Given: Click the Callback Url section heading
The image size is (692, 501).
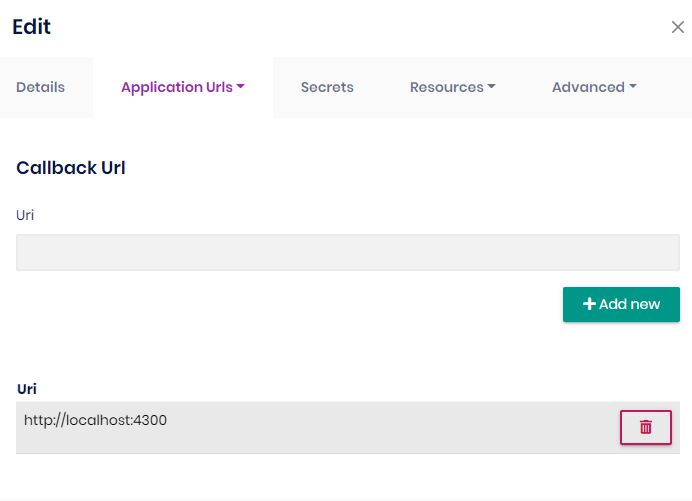Looking at the screenshot, I should click(70, 167).
